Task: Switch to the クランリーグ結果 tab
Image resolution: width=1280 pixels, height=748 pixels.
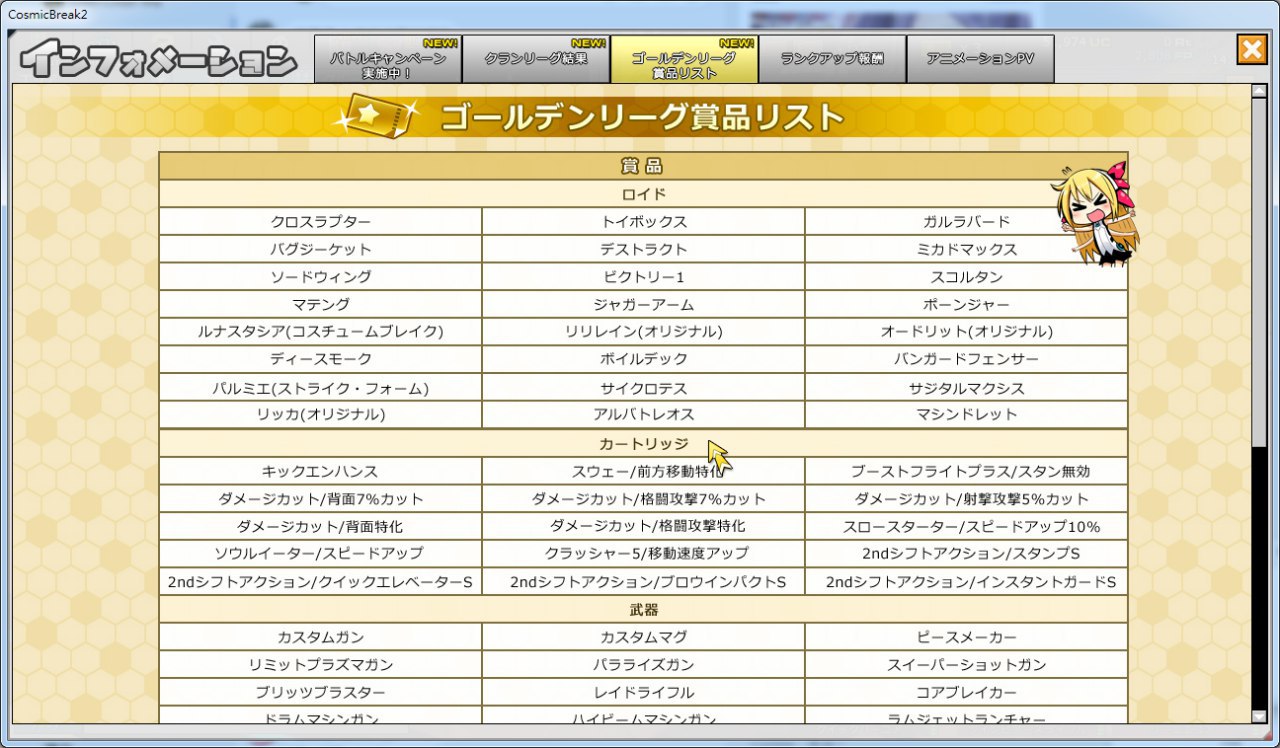Action: pyautogui.click(x=536, y=60)
